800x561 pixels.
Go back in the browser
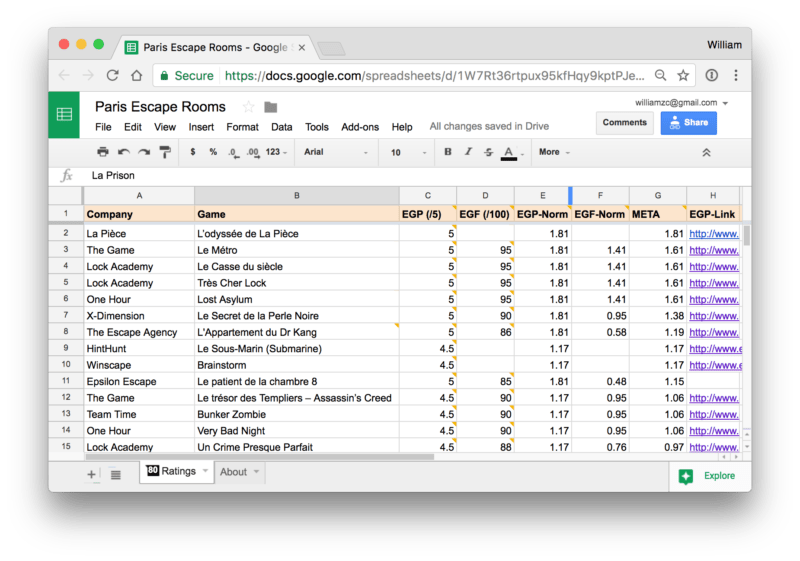64,75
